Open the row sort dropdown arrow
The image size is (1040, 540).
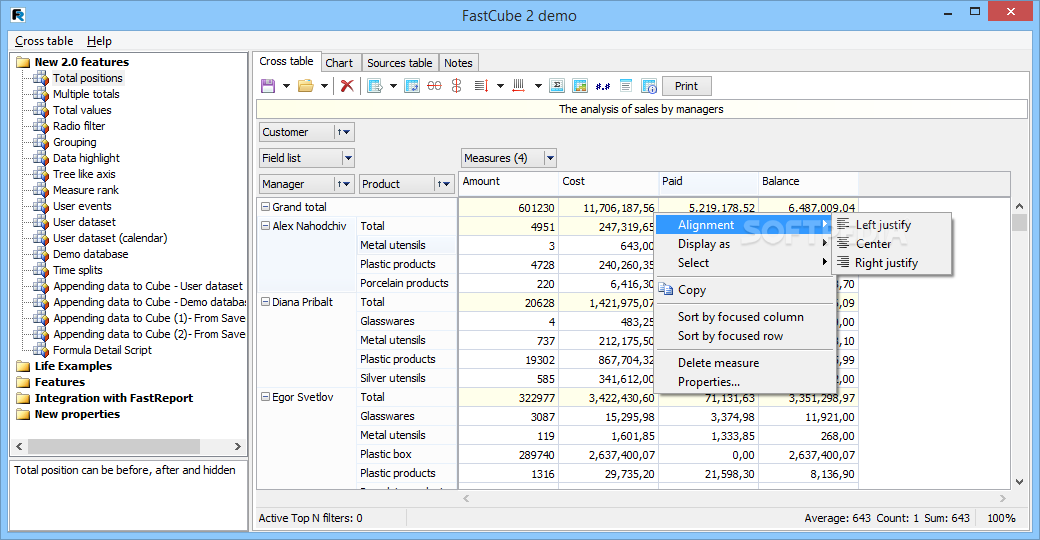coord(500,86)
